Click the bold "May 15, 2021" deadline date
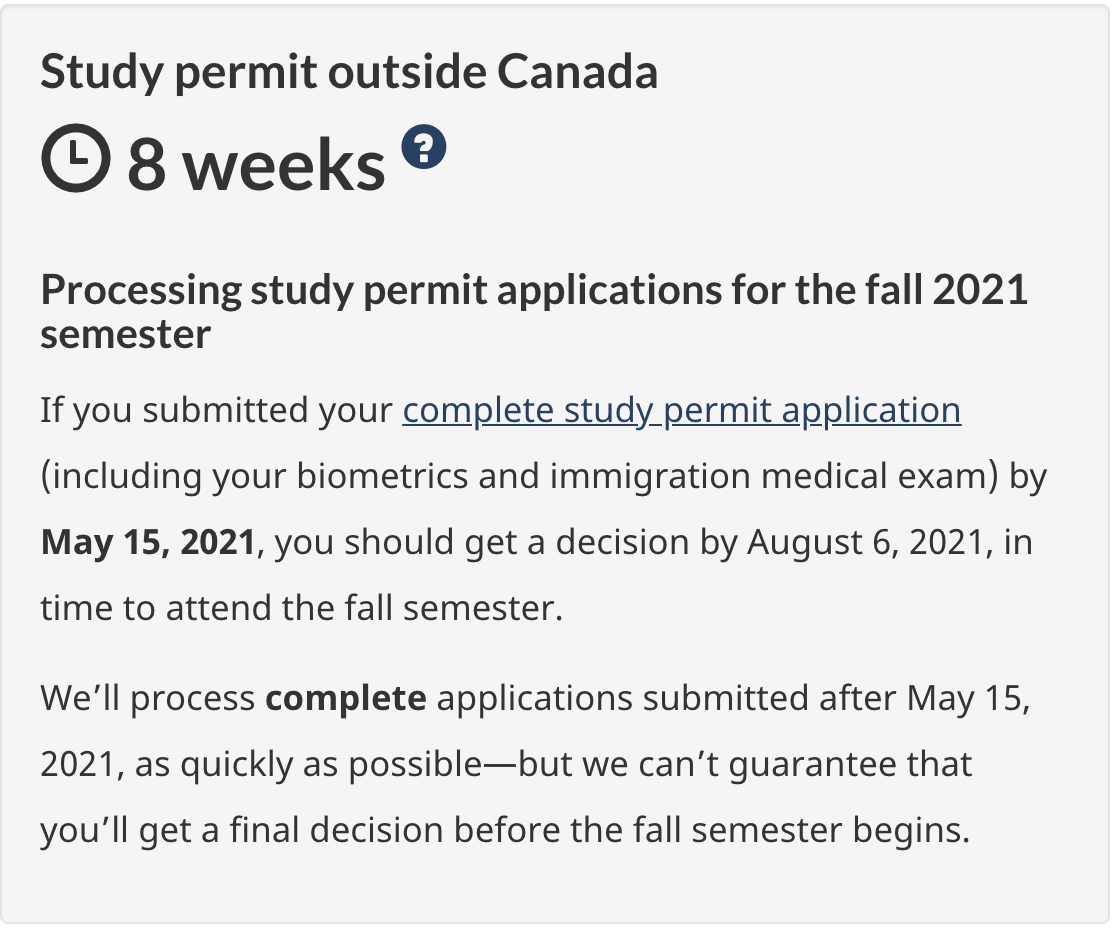Viewport: 1118px width, 928px height. click(x=148, y=542)
